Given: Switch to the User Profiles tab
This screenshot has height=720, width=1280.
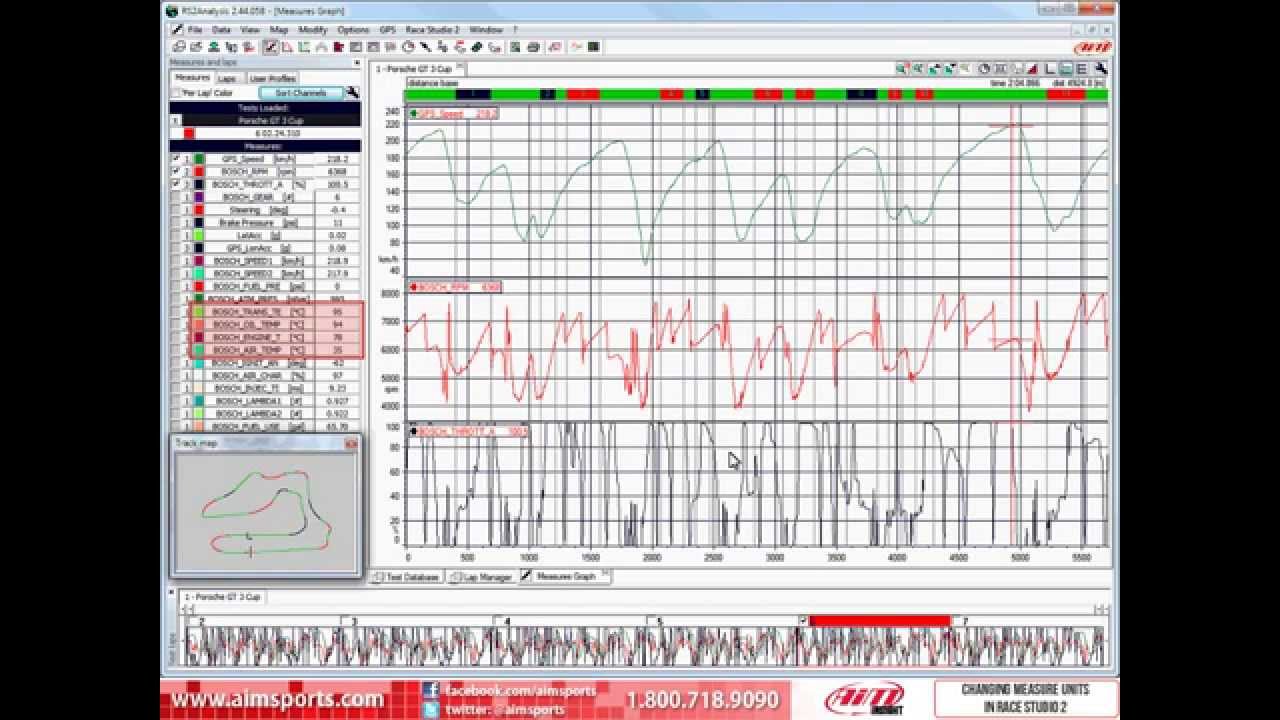Looking at the screenshot, I should [x=272, y=78].
